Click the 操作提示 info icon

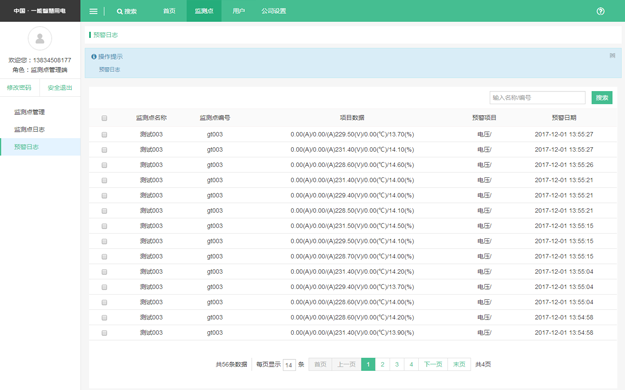pos(94,57)
